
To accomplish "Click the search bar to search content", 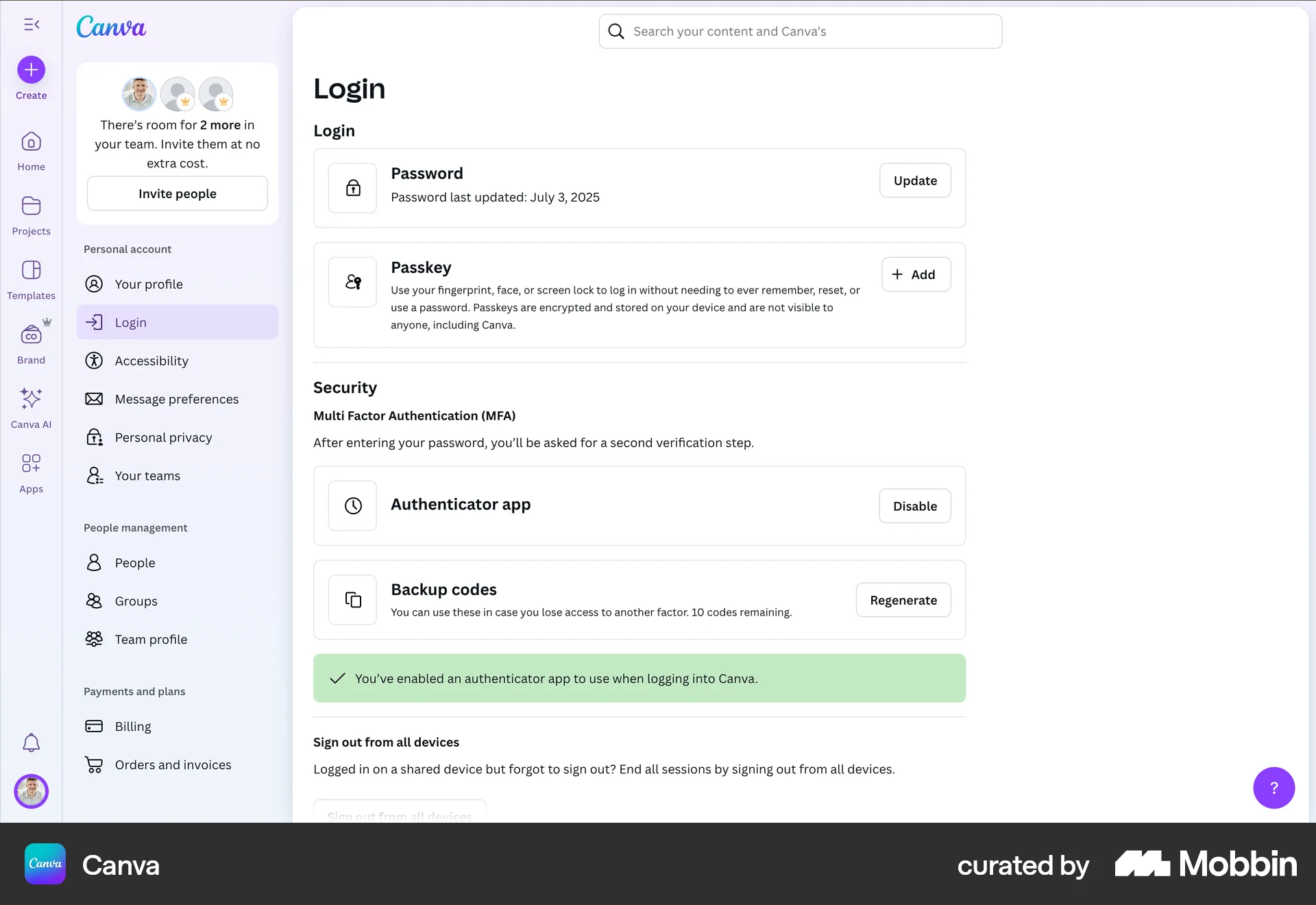I will (x=799, y=31).
